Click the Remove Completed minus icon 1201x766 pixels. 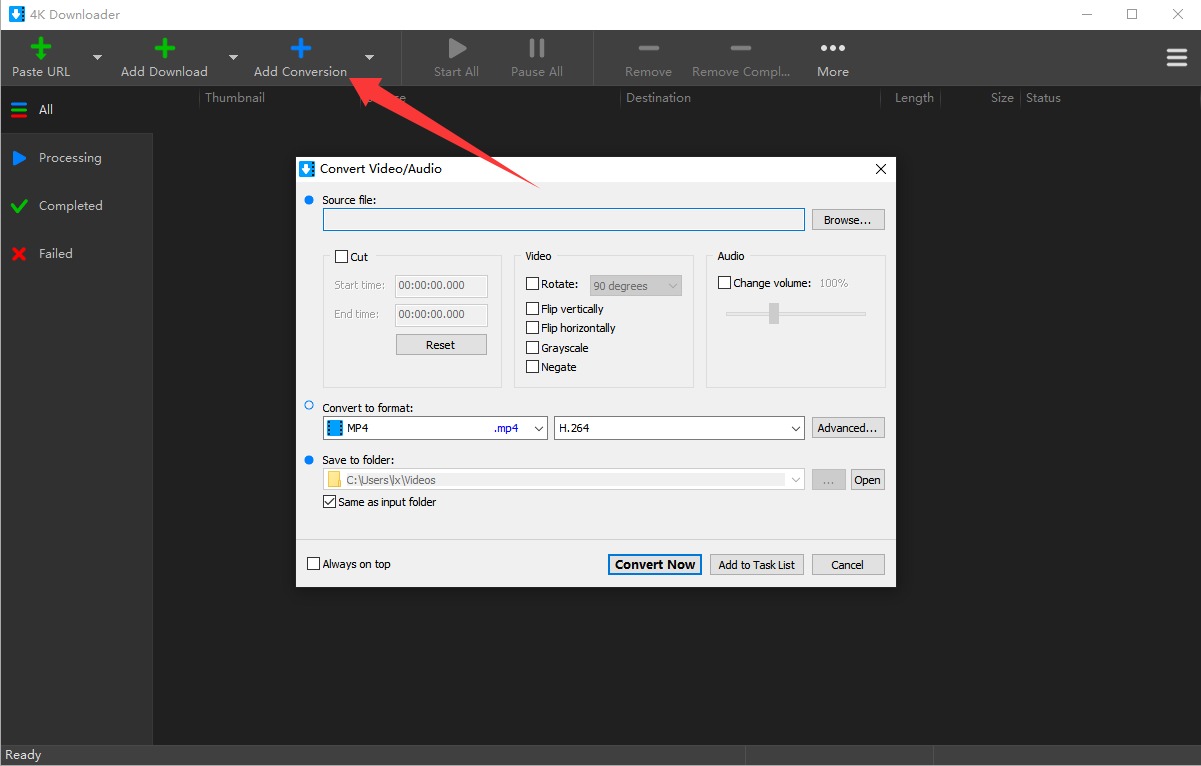tap(741, 48)
